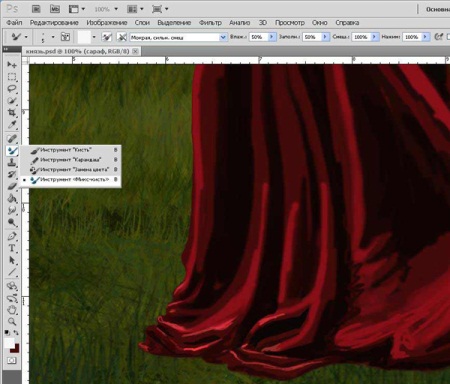Click the current brush load swatch

(x=84, y=37)
